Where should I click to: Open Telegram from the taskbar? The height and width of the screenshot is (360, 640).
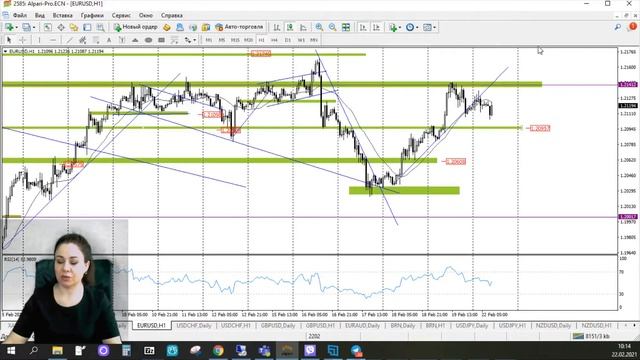(x=356, y=351)
